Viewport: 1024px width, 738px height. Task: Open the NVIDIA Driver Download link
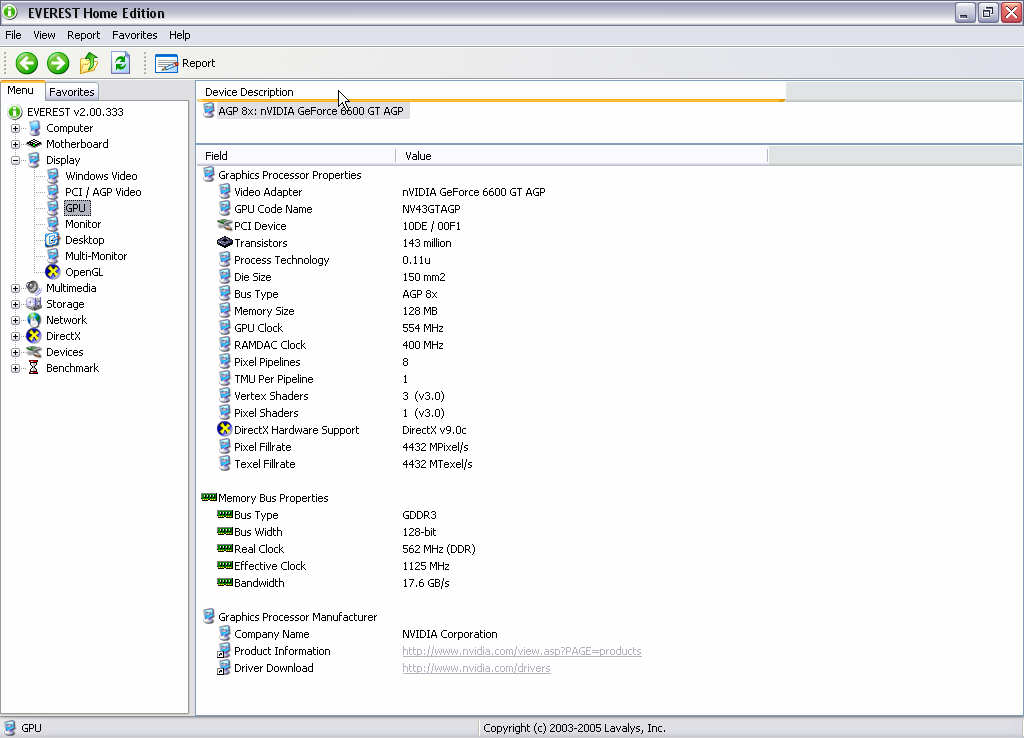tap(476, 668)
